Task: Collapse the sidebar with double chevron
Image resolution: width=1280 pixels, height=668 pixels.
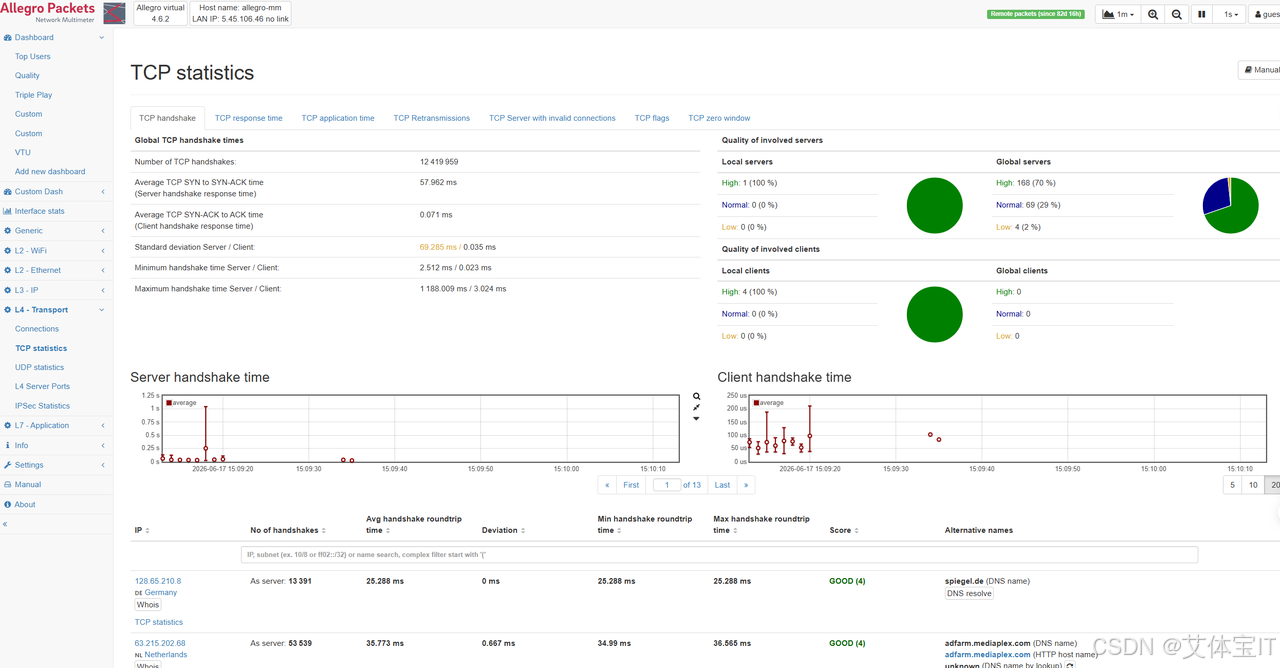Action: point(5,524)
